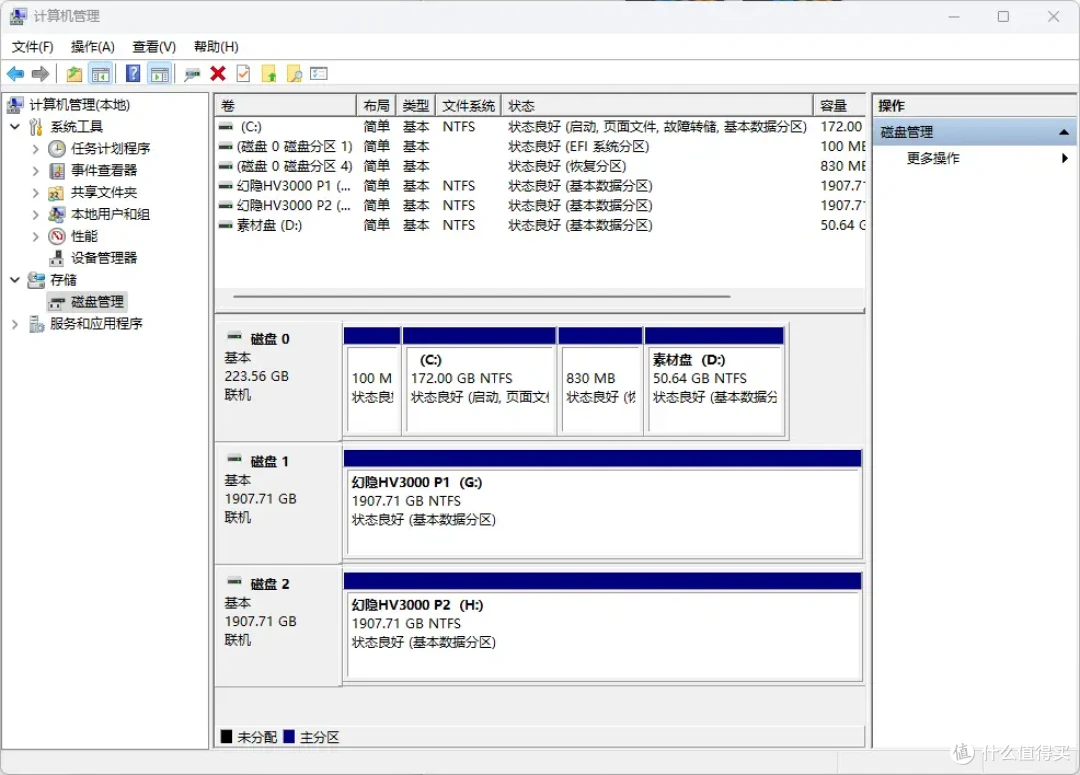Image resolution: width=1080 pixels, height=775 pixels.
Task: Click the folder with magnifier toolbar icon
Action: click(294, 74)
